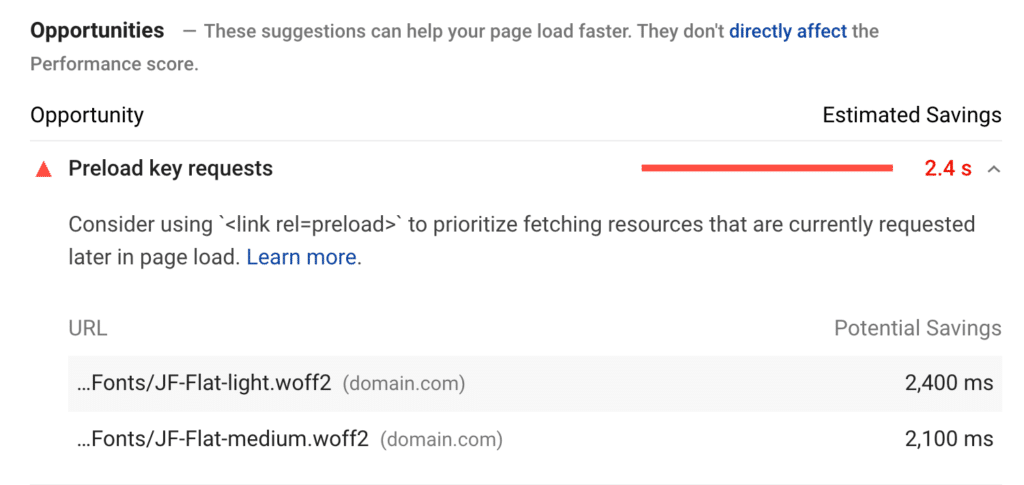Click the "Preload key requests" audit title
Viewport: 1024px width, 485px height.
tap(170, 169)
